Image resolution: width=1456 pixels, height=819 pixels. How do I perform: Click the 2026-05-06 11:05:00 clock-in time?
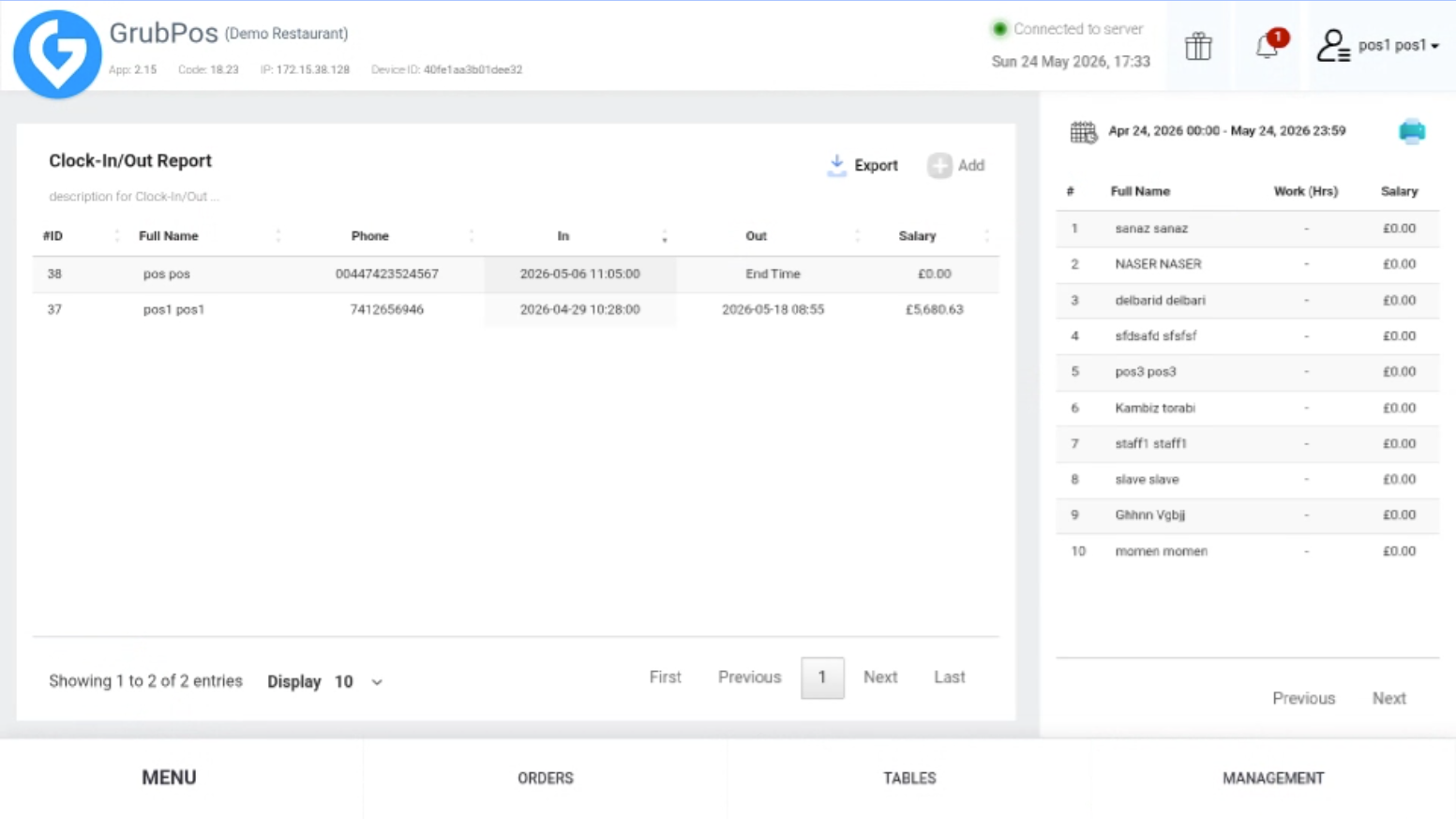(579, 275)
